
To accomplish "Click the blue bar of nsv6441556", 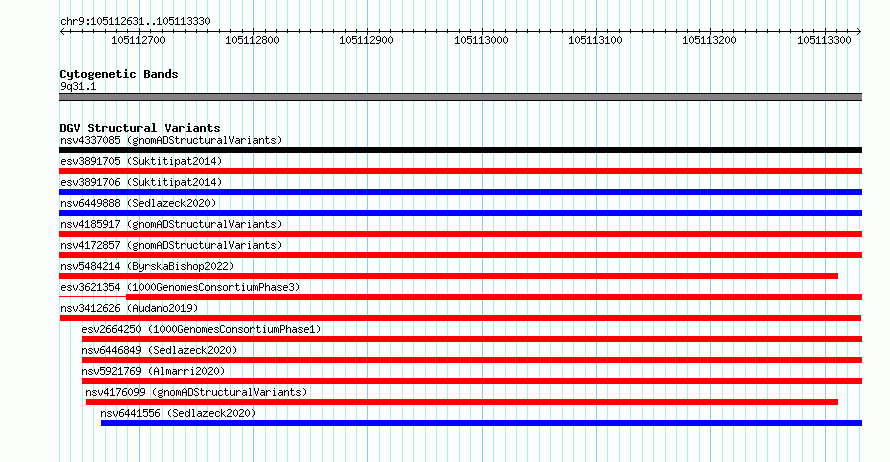I will (x=481, y=423).
